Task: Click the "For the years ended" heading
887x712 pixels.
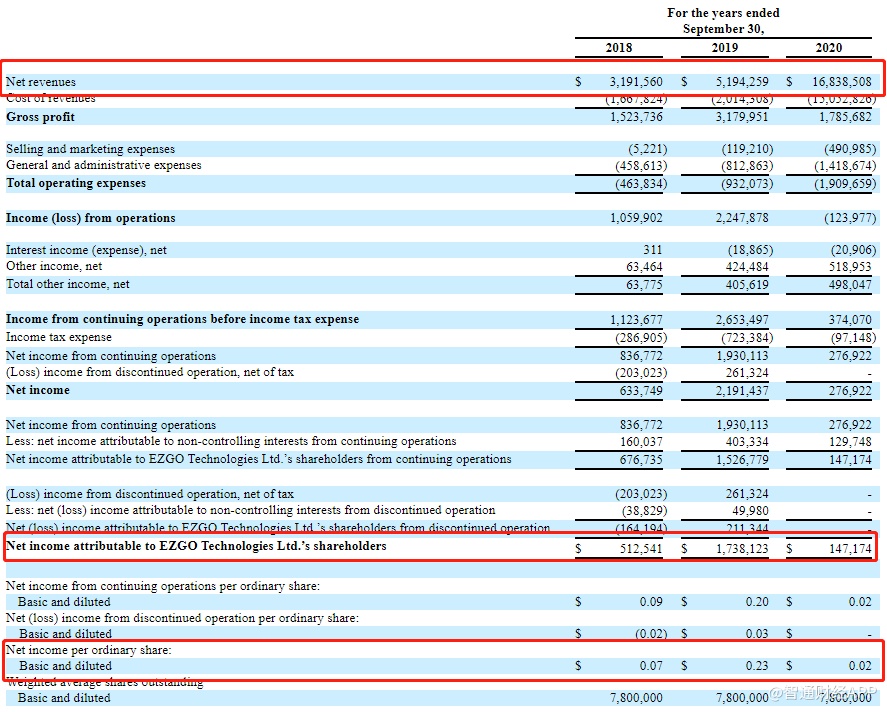Action: pyautogui.click(x=723, y=13)
